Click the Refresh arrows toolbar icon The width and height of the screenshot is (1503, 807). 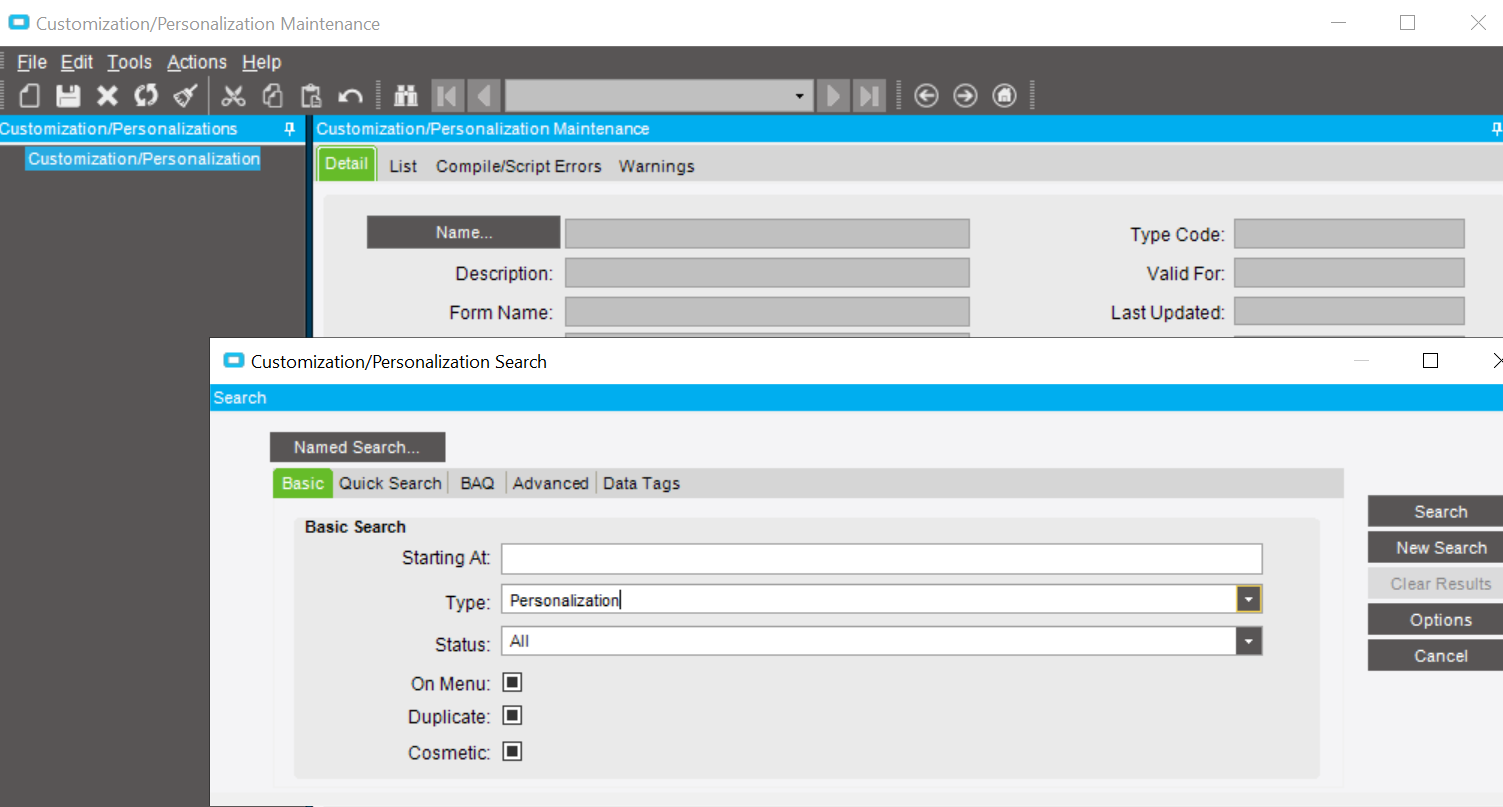(146, 96)
